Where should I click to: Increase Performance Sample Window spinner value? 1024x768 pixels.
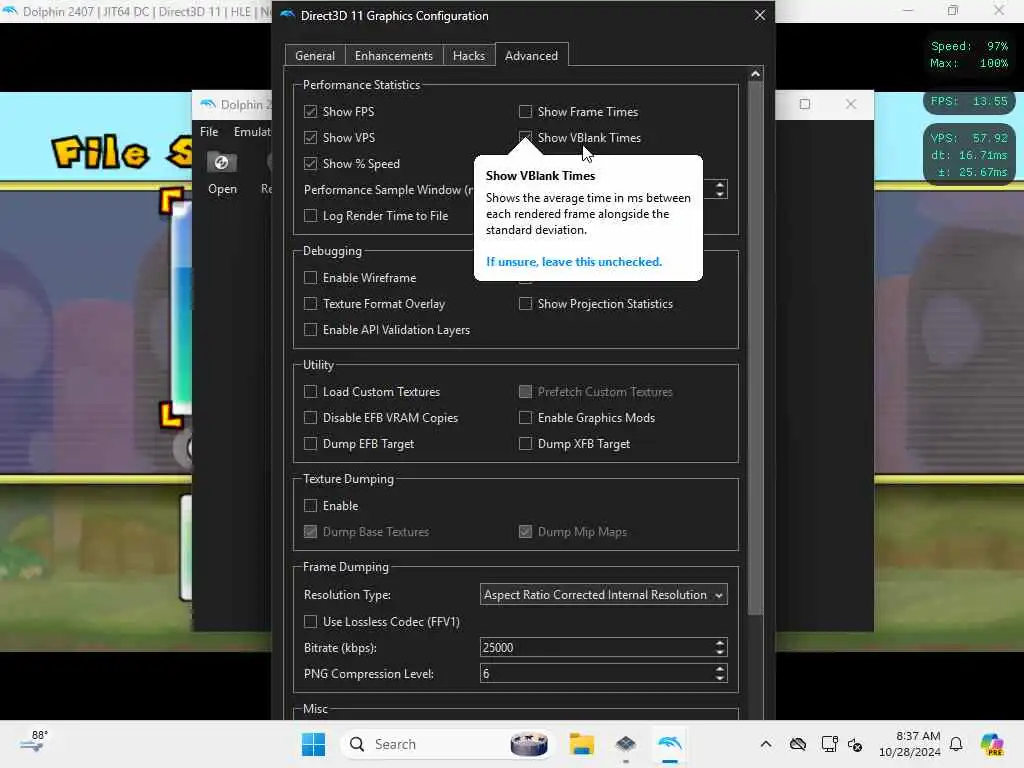click(720, 185)
